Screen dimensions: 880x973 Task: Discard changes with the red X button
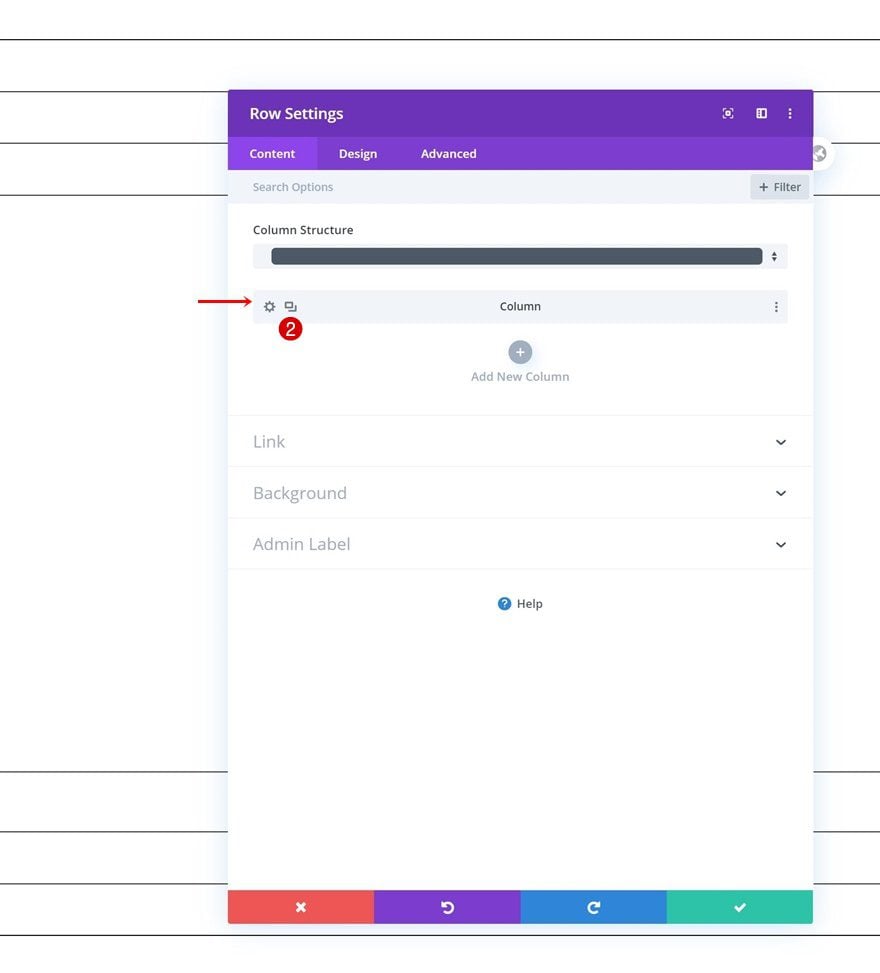[x=301, y=907]
